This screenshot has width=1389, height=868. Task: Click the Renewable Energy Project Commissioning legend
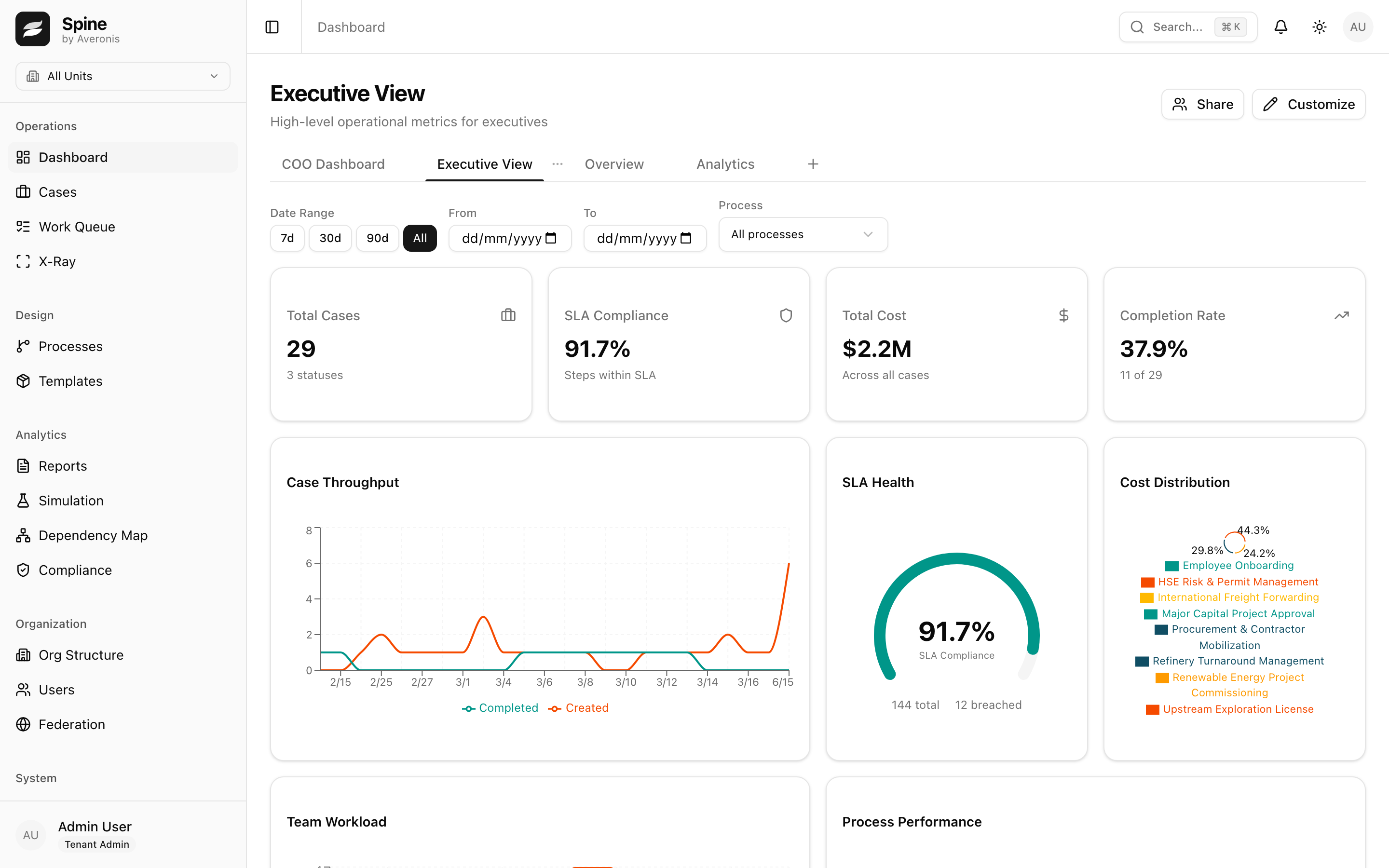[1229, 685]
